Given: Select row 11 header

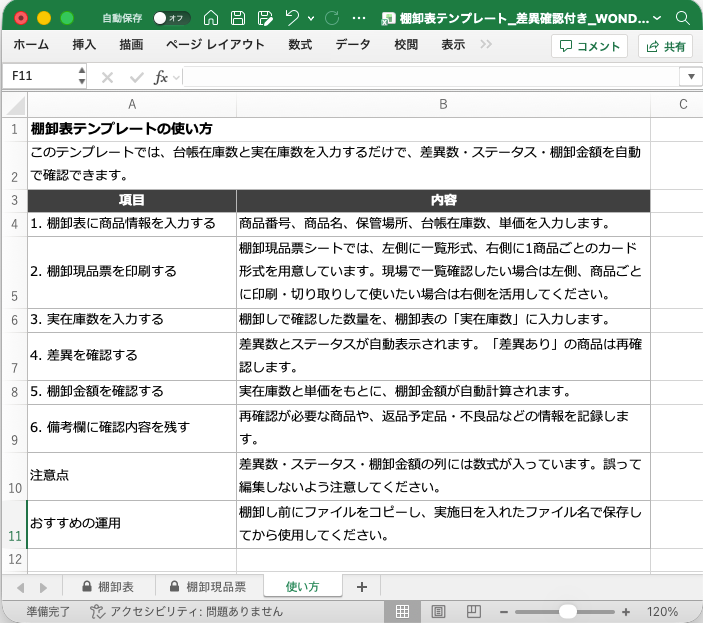Looking at the screenshot, I should tap(14, 524).
